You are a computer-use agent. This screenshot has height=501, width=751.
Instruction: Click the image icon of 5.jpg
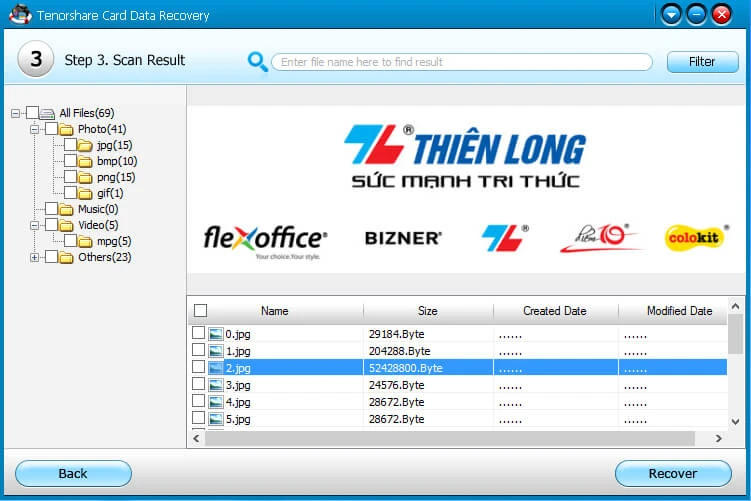[x=216, y=419]
